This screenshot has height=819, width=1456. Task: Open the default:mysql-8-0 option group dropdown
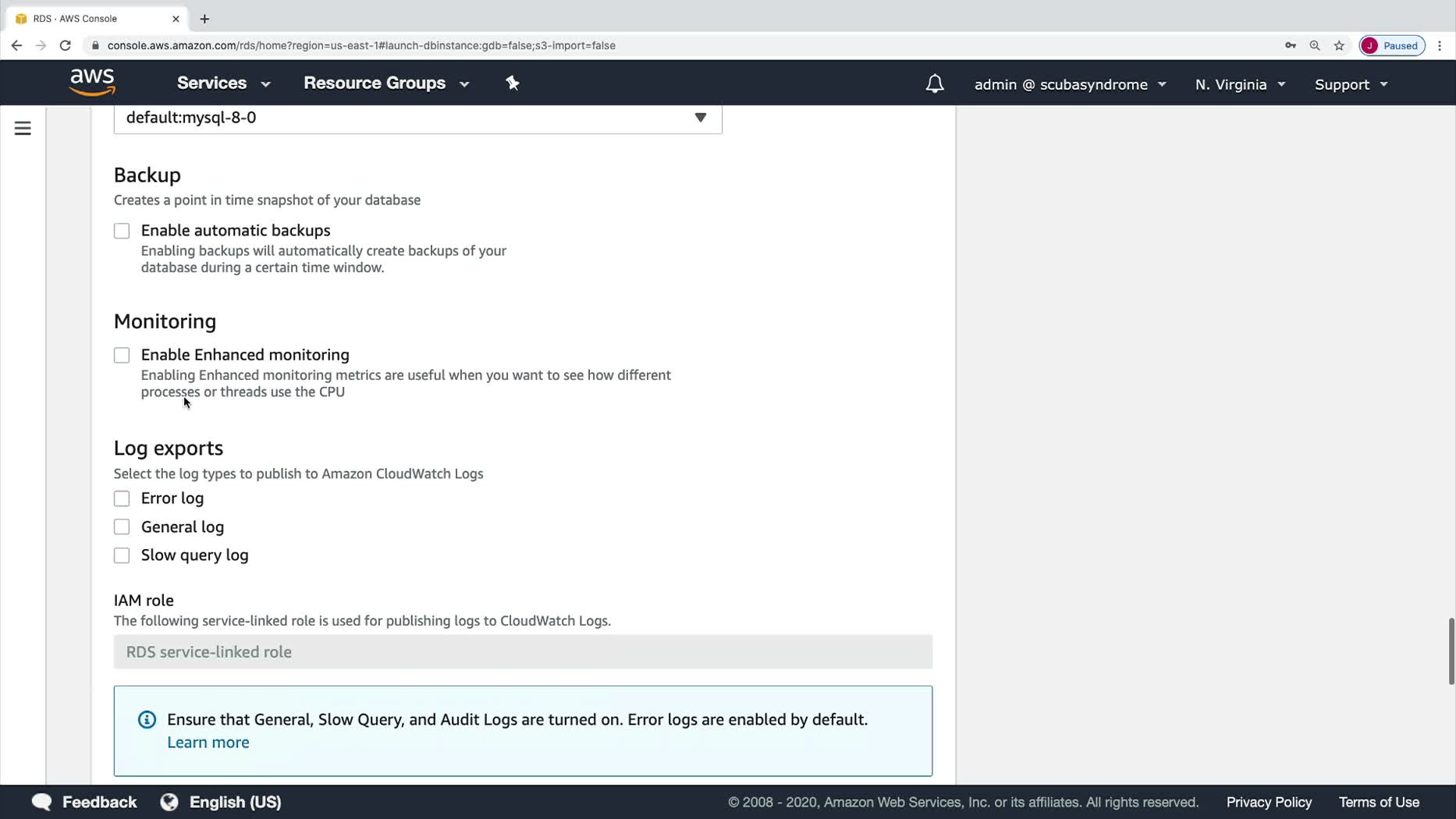click(x=418, y=118)
